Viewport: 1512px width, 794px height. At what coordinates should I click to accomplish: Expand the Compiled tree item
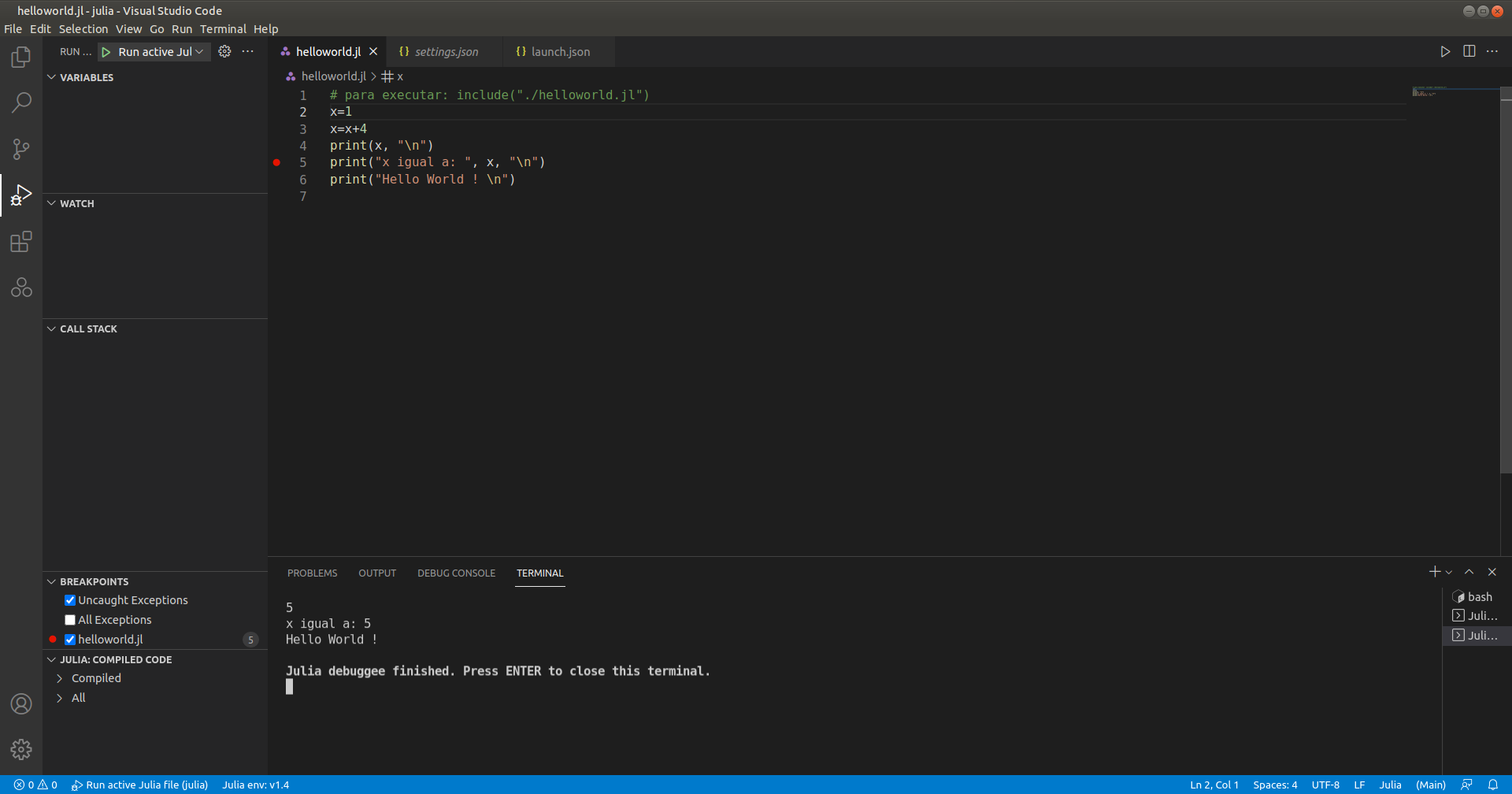59,677
